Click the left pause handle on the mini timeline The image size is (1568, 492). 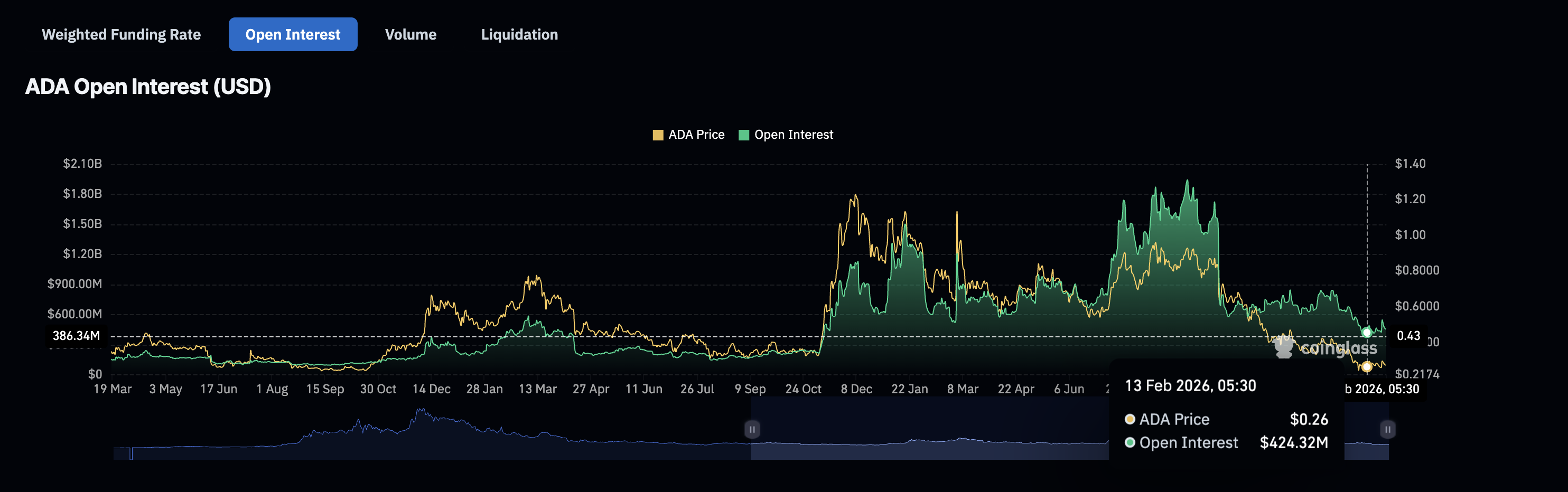752,429
